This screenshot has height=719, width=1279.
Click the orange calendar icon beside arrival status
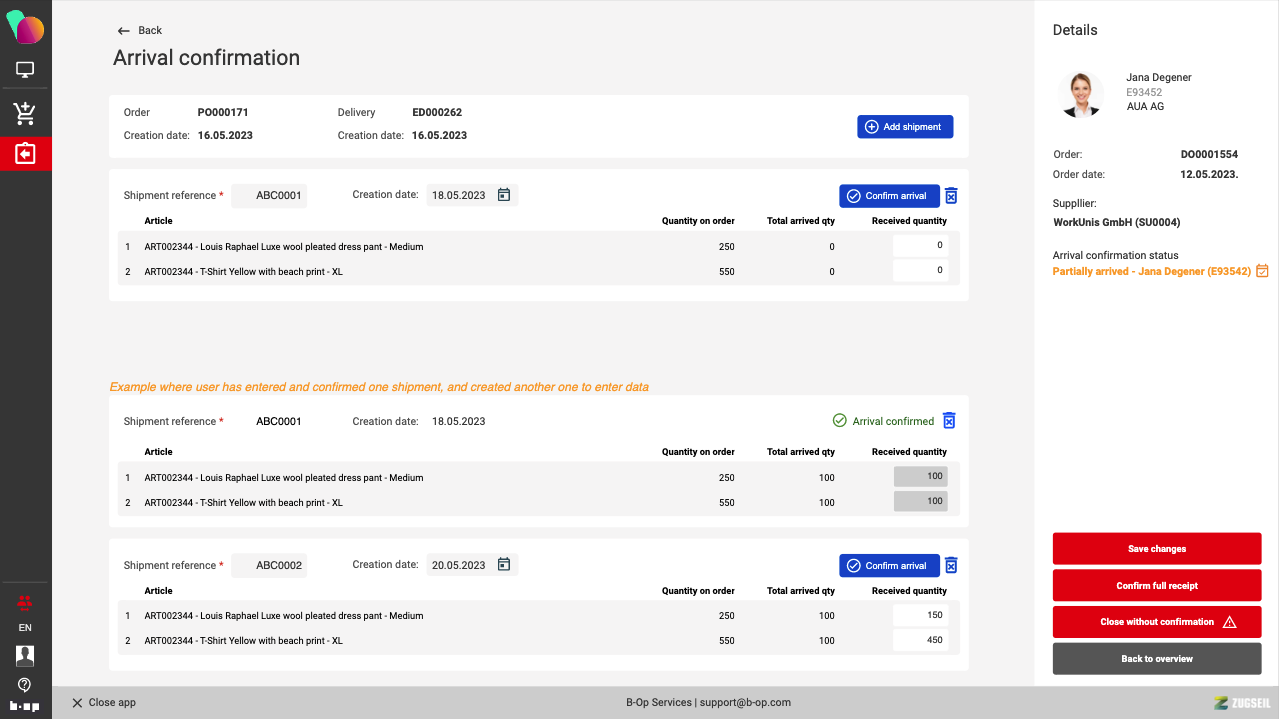click(x=1262, y=271)
